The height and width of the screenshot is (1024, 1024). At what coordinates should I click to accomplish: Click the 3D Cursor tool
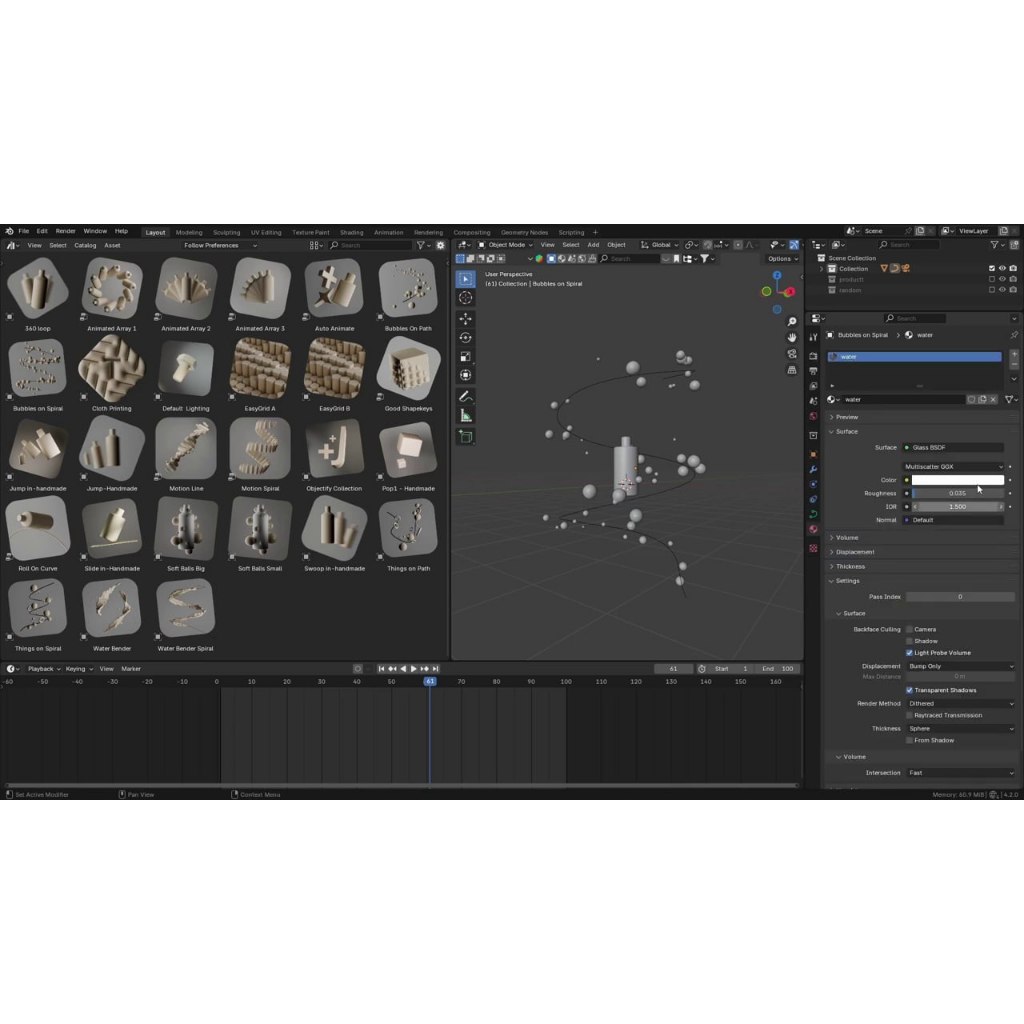pyautogui.click(x=466, y=298)
